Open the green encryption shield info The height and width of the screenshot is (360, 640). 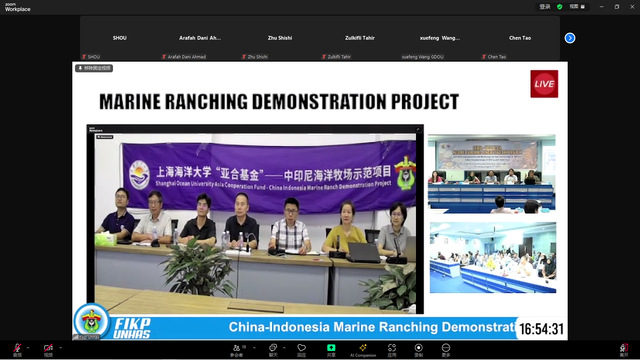(560, 7)
